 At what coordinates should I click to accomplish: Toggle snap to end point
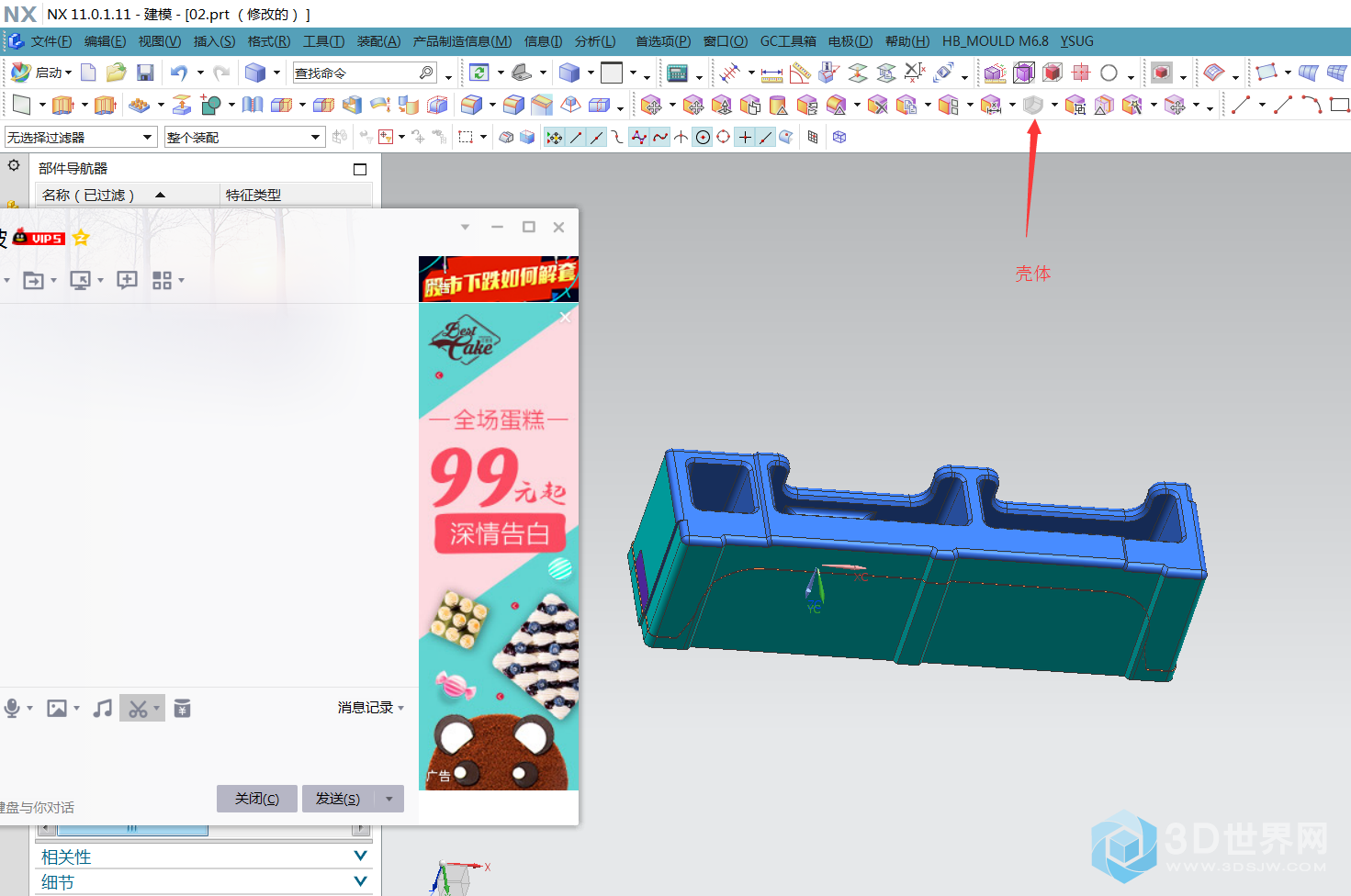pos(576,138)
